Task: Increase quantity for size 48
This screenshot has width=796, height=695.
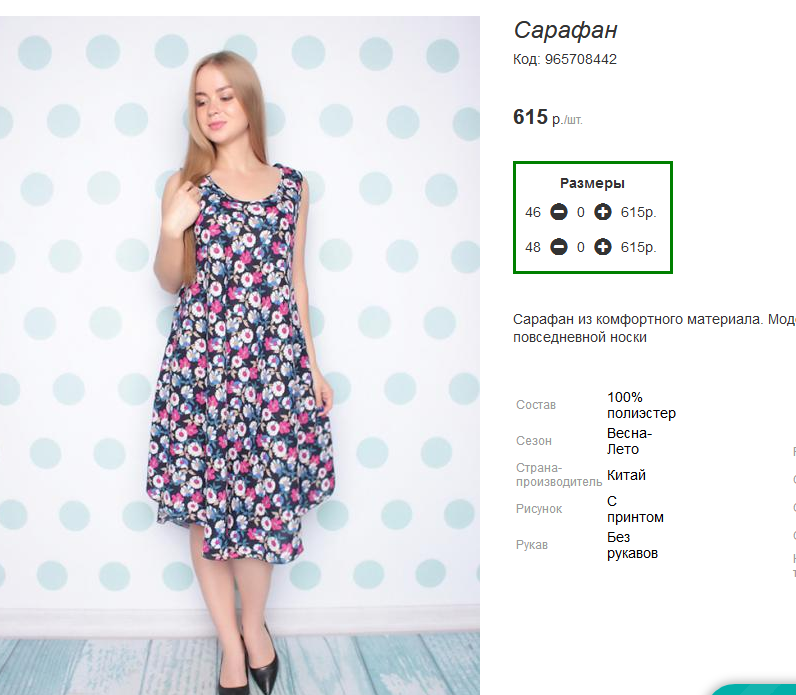Action: click(603, 247)
